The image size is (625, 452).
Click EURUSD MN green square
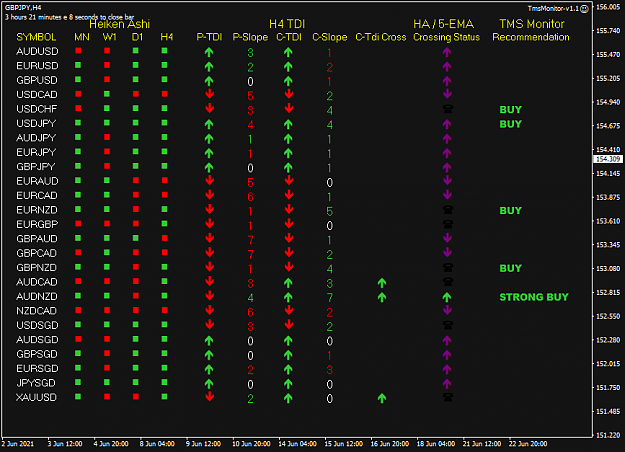78,65
